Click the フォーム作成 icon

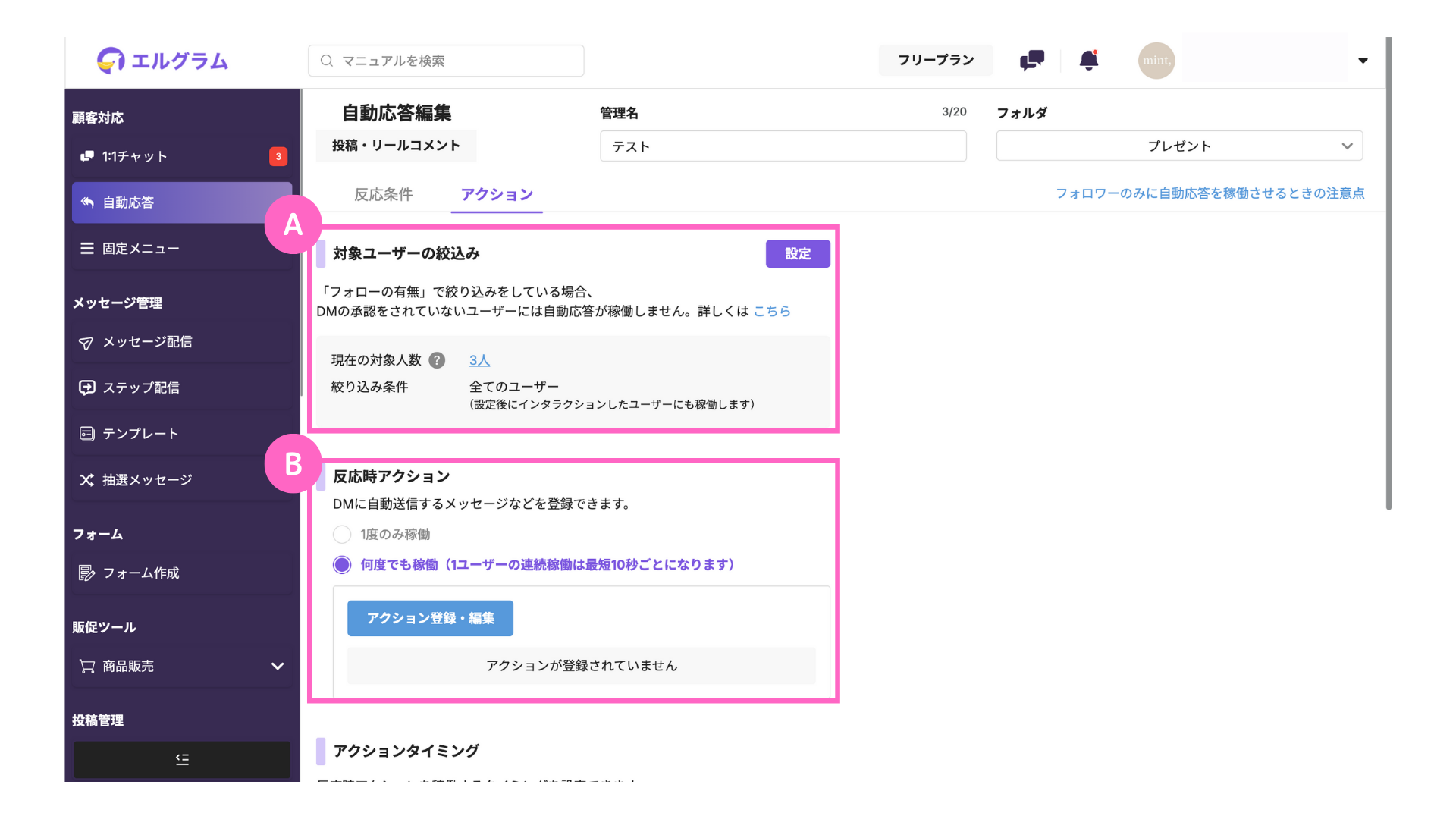[86, 573]
